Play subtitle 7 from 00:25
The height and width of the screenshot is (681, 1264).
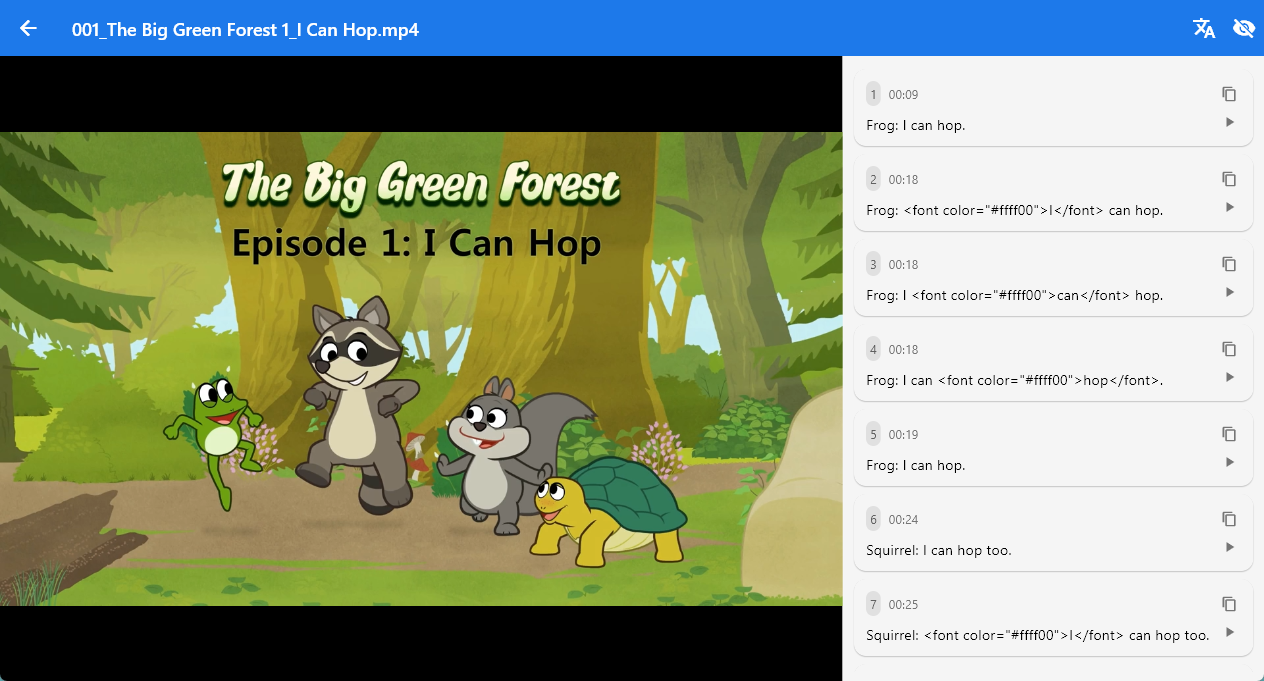pos(1230,632)
